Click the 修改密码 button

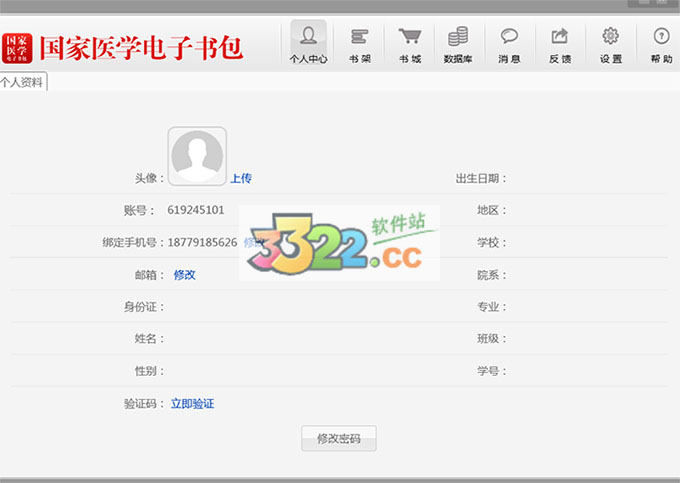[x=339, y=438]
